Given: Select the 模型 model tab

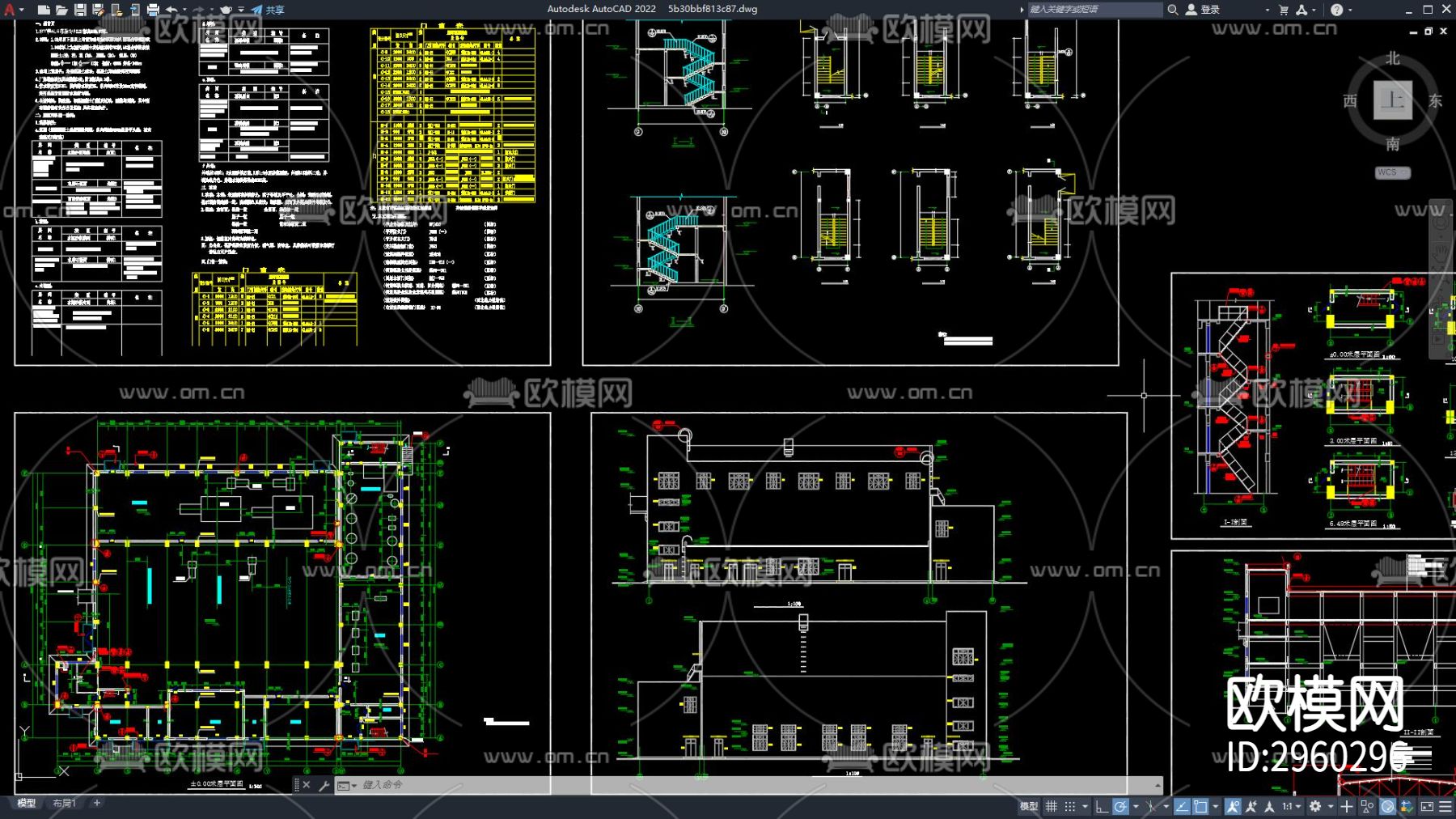Looking at the screenshot, I should coord(27,803).
